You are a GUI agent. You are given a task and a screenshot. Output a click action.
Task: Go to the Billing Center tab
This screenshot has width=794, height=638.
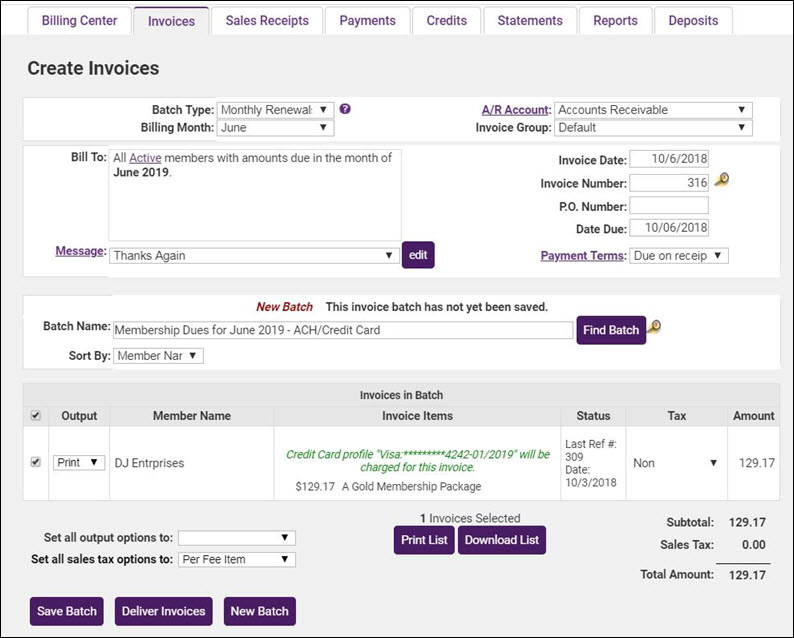point(79,21)
